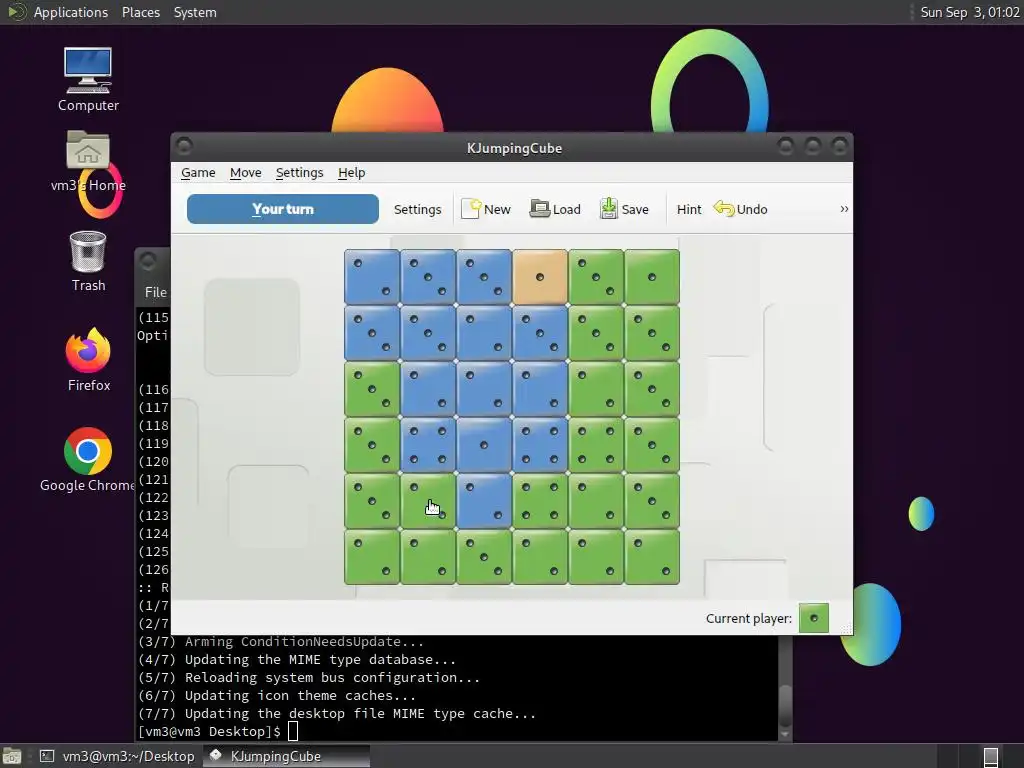Undo the last move
1024x768 pixels.
[x=741, y=209]
